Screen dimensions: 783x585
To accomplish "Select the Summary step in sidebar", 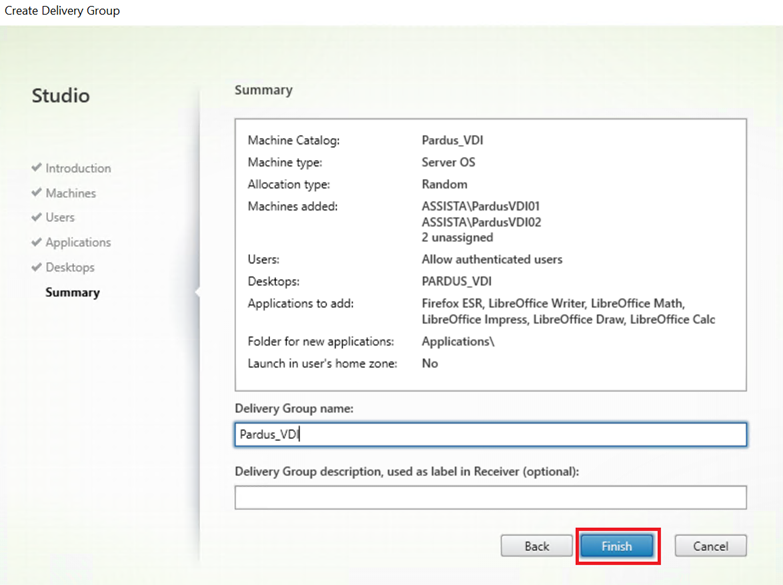I will pyautogui.click(x=72, y=293).
